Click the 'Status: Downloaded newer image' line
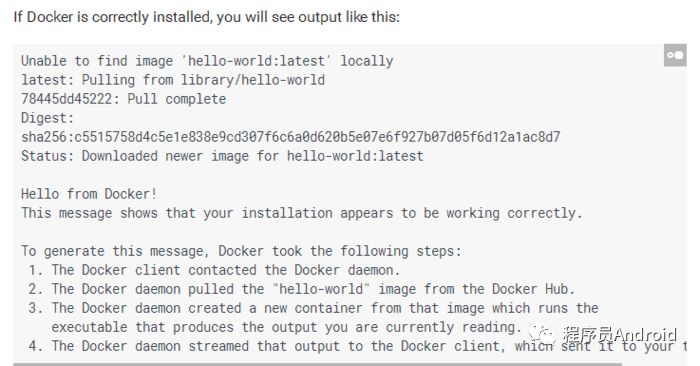Screen dimensions: 700x366 click(x=222, y=156)
